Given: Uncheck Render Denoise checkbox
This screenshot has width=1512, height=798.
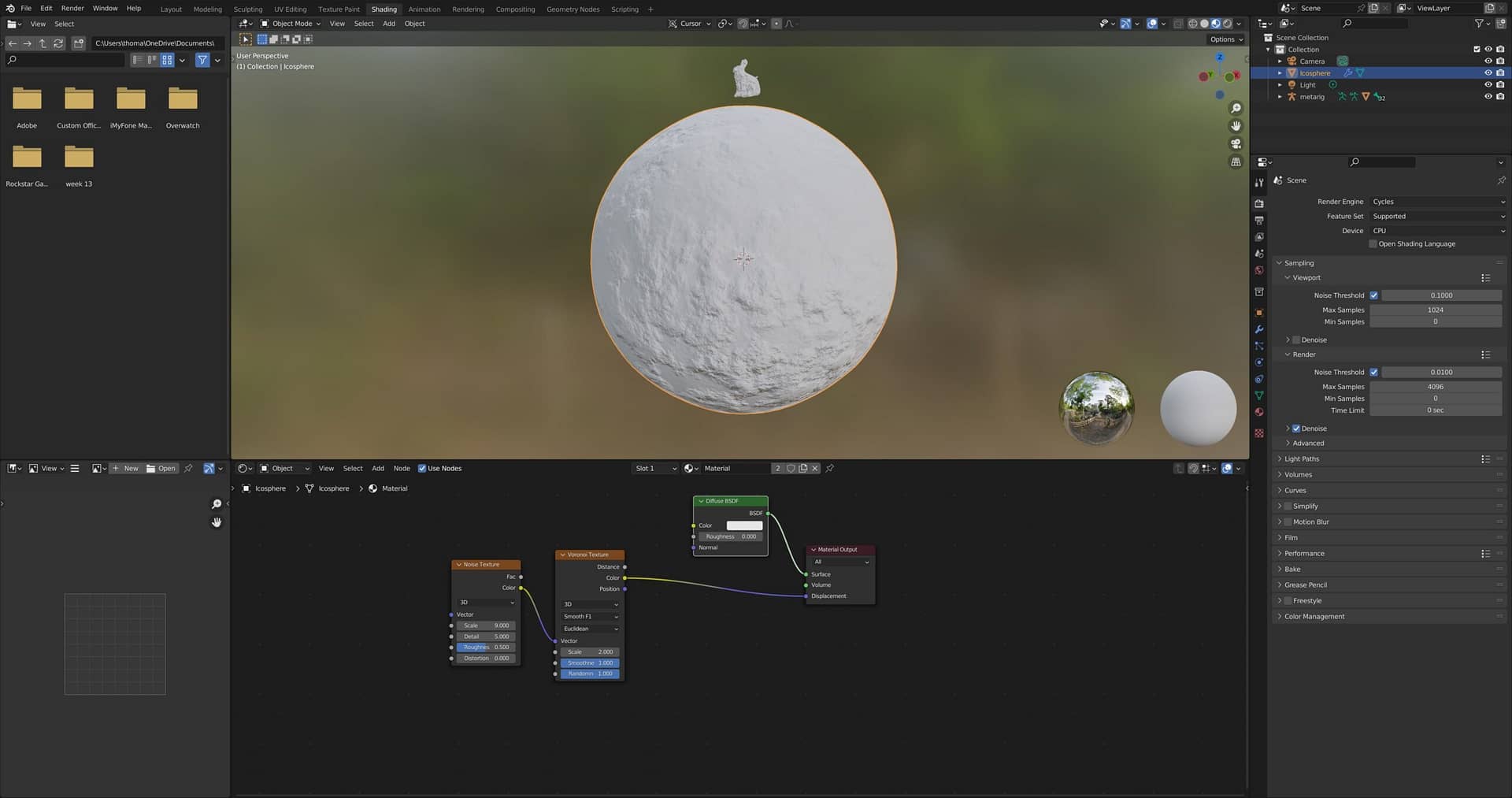Looking at the screenshot, I should [1296, 429].
